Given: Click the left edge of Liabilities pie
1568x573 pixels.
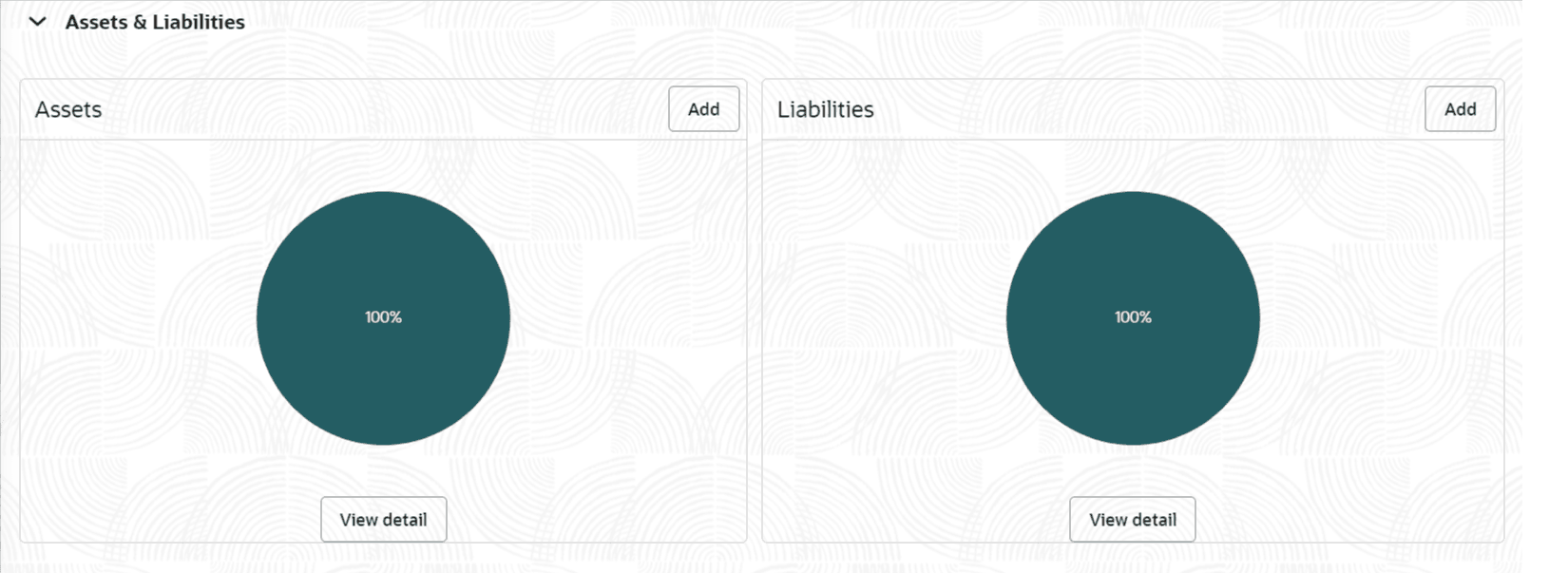Looking at the screenshot, I should pos(1012,318).
